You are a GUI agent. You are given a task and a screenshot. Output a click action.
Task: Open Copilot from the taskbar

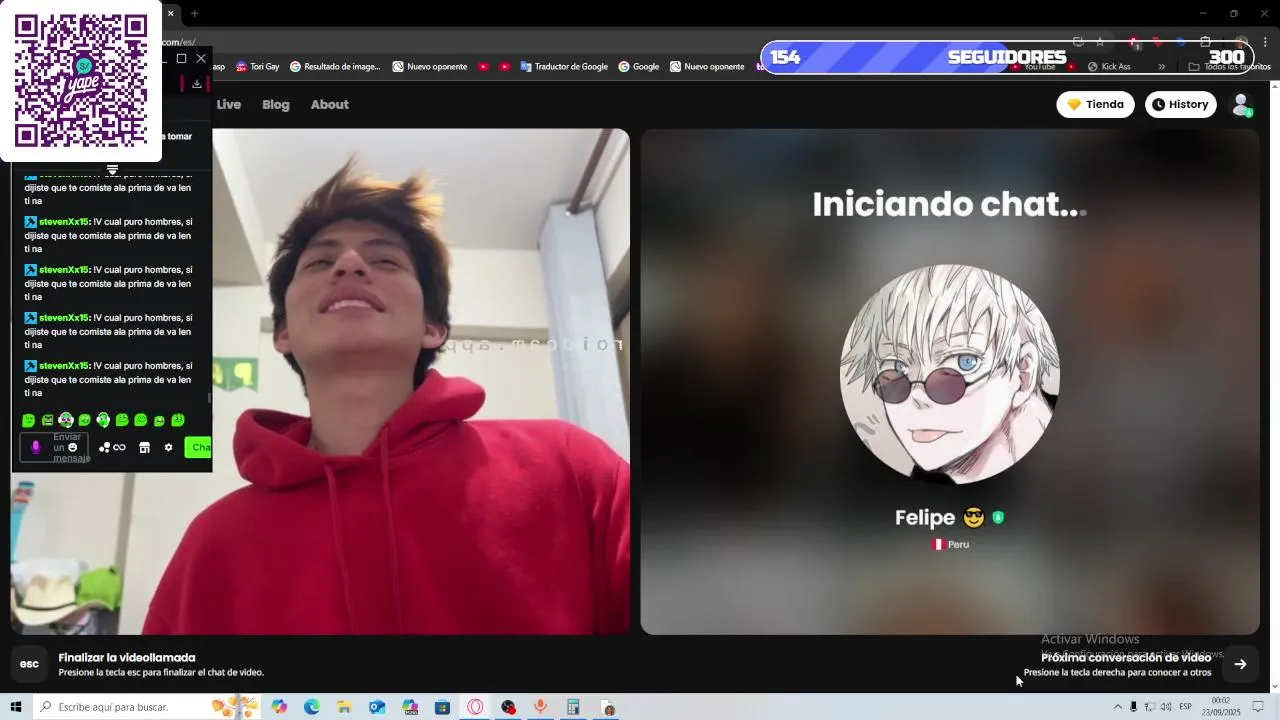(x=279, y=707)
